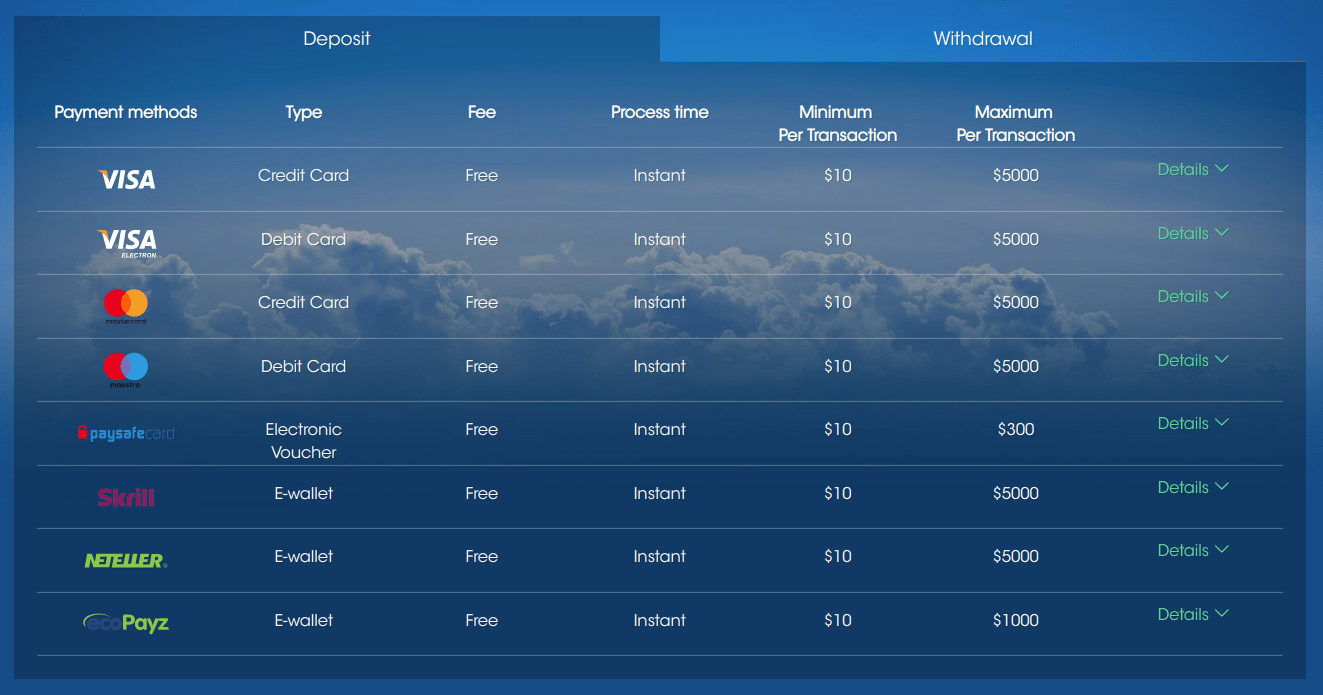Screen dimensions: 1323x695
Task: Click $5000 maximum in Neteller row
Action: 1016,556
